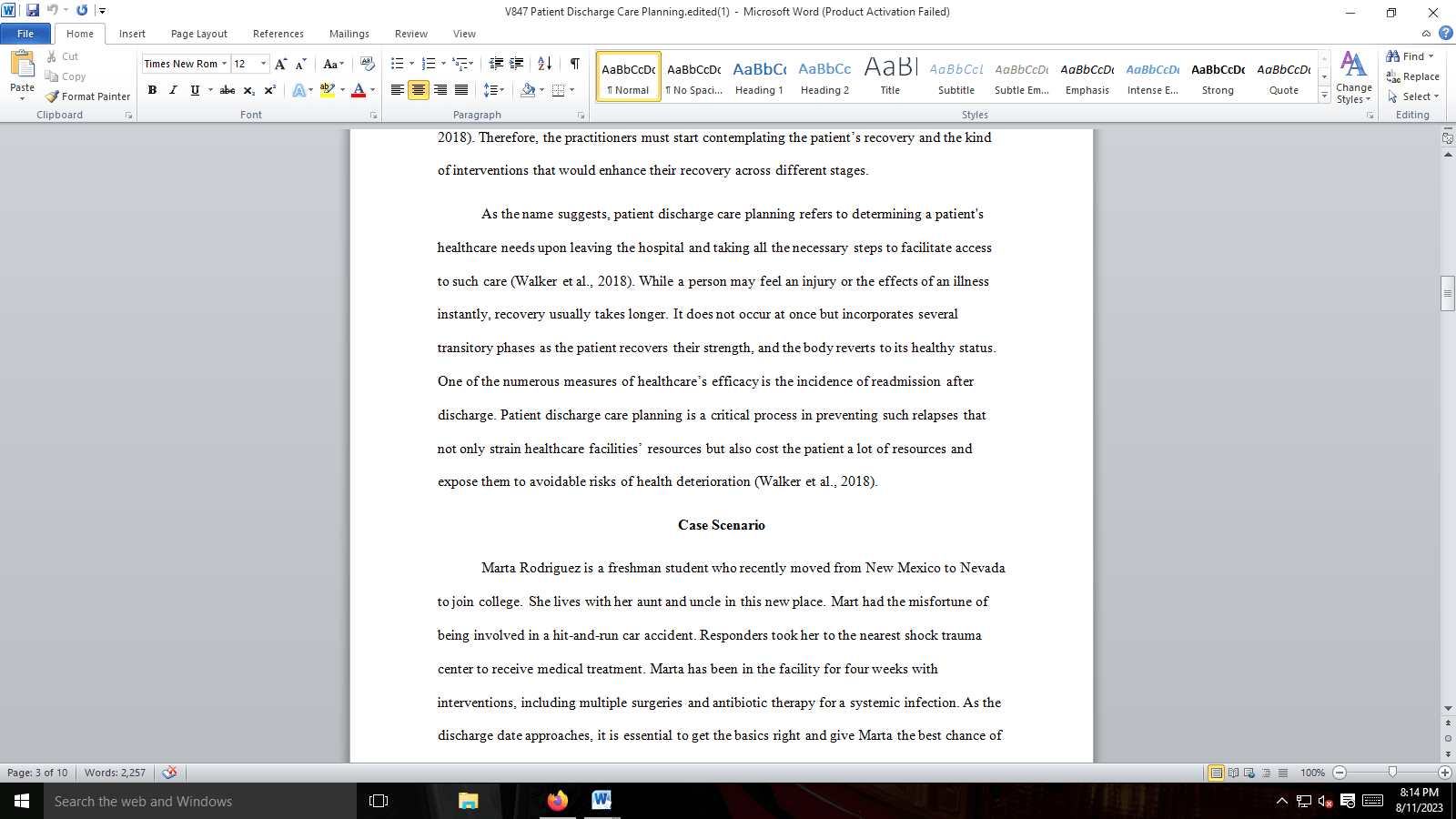
Task: Click the Clear Formatting icon
Action: (367, 64)
